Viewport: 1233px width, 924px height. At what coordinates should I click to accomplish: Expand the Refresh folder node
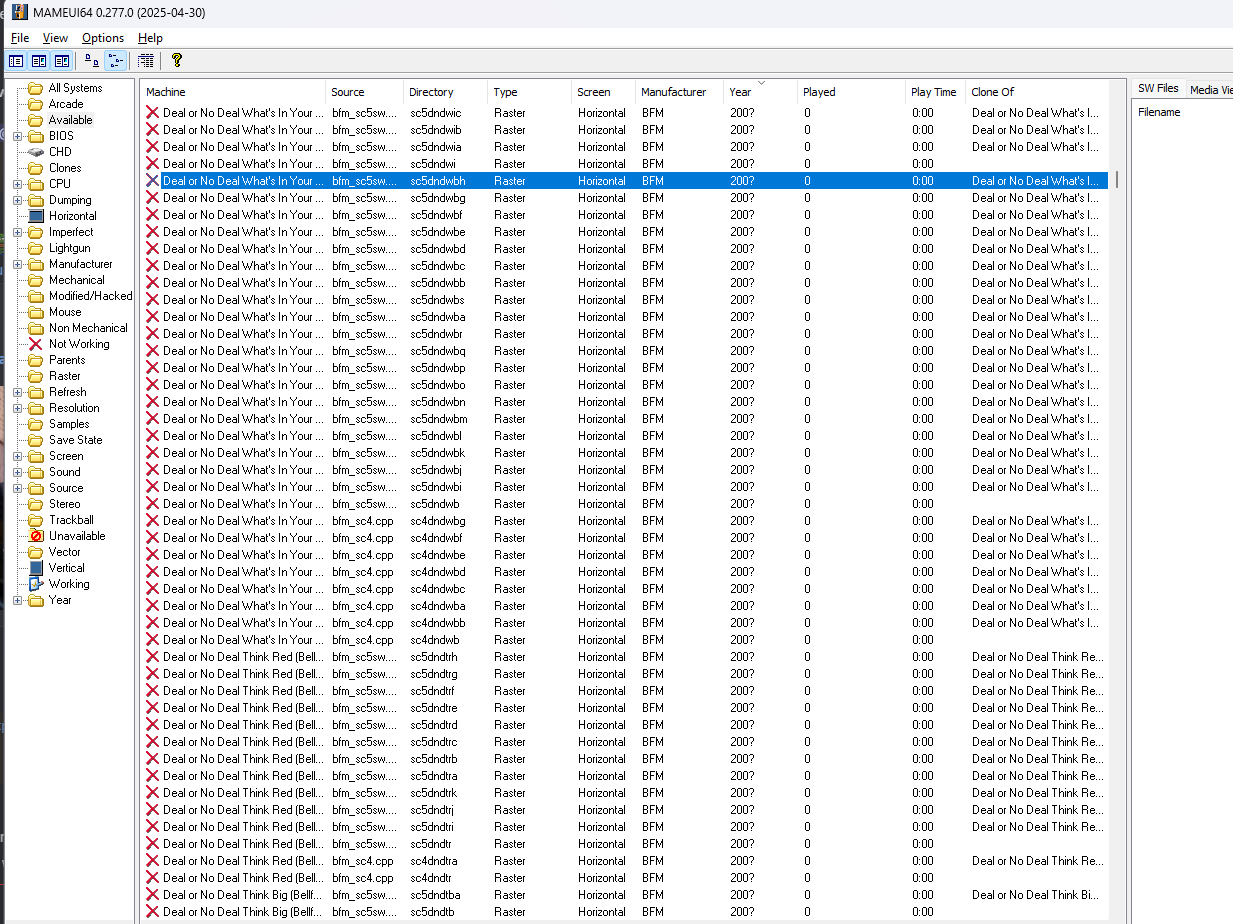pyautogui.click(x=17, y=392)
